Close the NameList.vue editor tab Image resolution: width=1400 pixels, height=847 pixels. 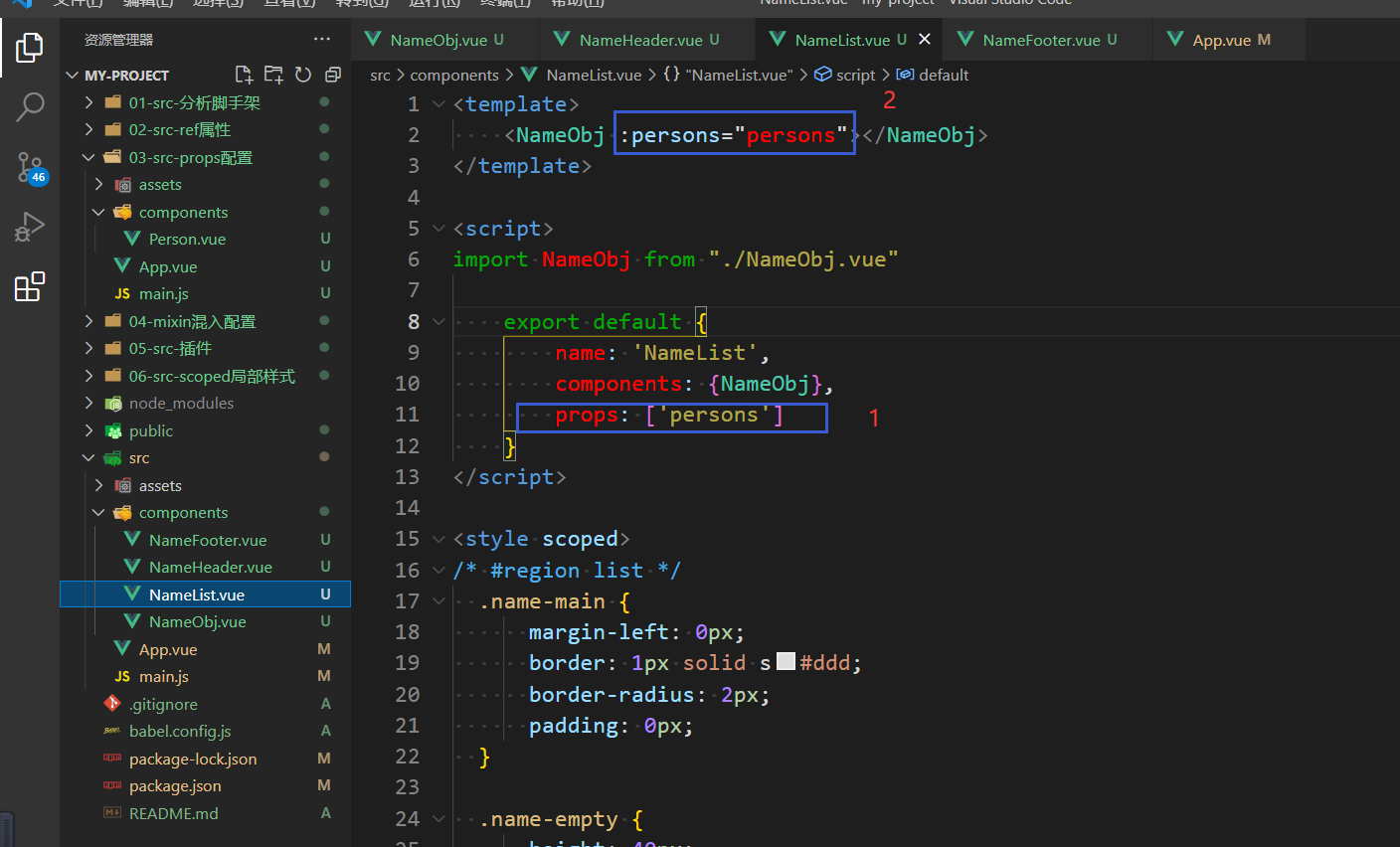tap(925, 40)
